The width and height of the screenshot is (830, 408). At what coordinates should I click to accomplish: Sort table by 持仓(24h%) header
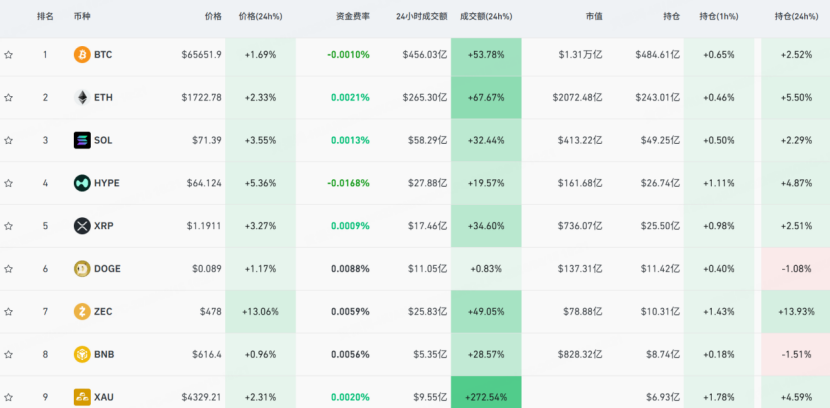pyautogui.click(x=796, y=16)
